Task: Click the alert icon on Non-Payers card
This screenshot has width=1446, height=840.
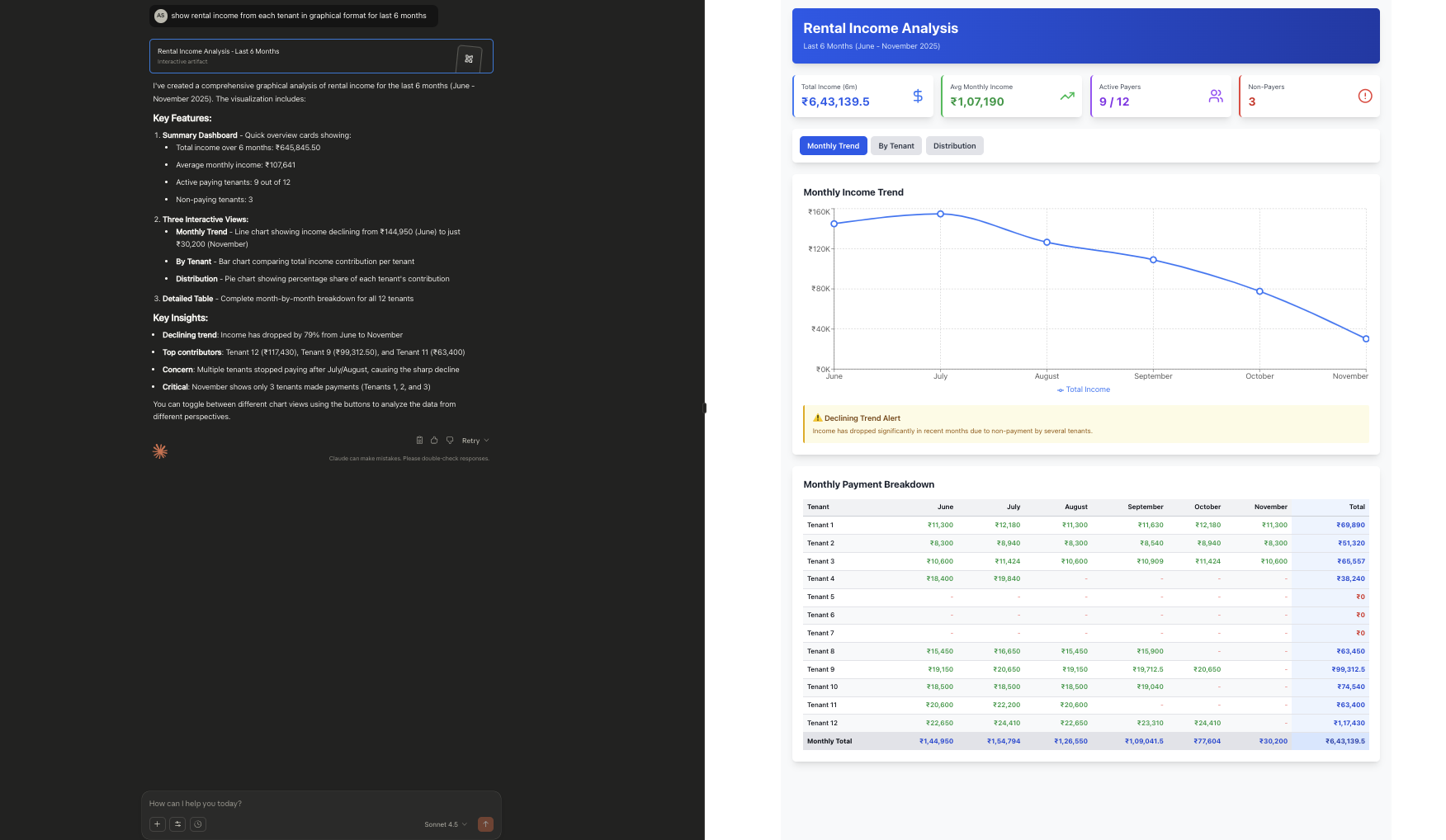Action: click(x=1365, y=96)
